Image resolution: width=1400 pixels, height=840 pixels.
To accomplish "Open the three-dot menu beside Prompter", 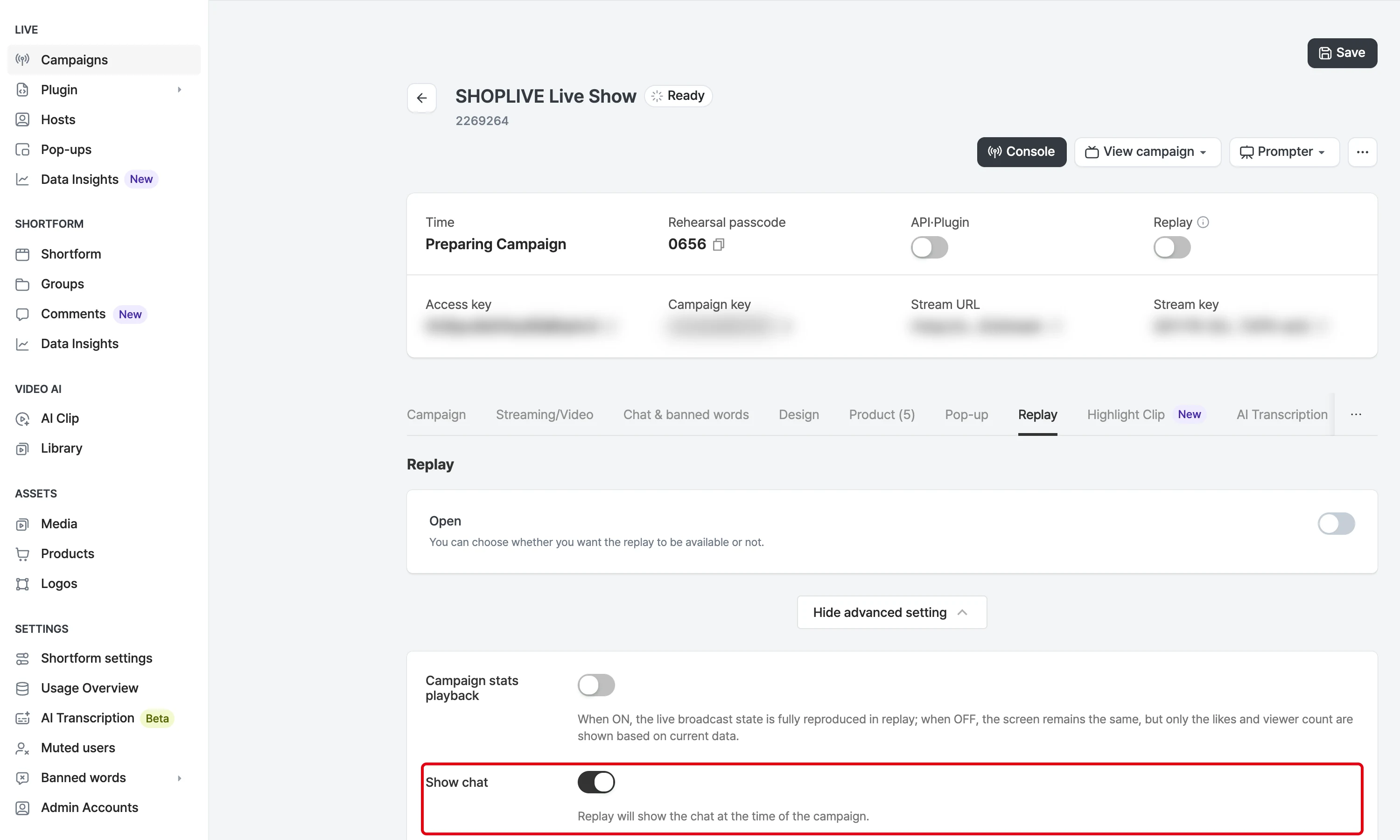I will [1362, 152].
